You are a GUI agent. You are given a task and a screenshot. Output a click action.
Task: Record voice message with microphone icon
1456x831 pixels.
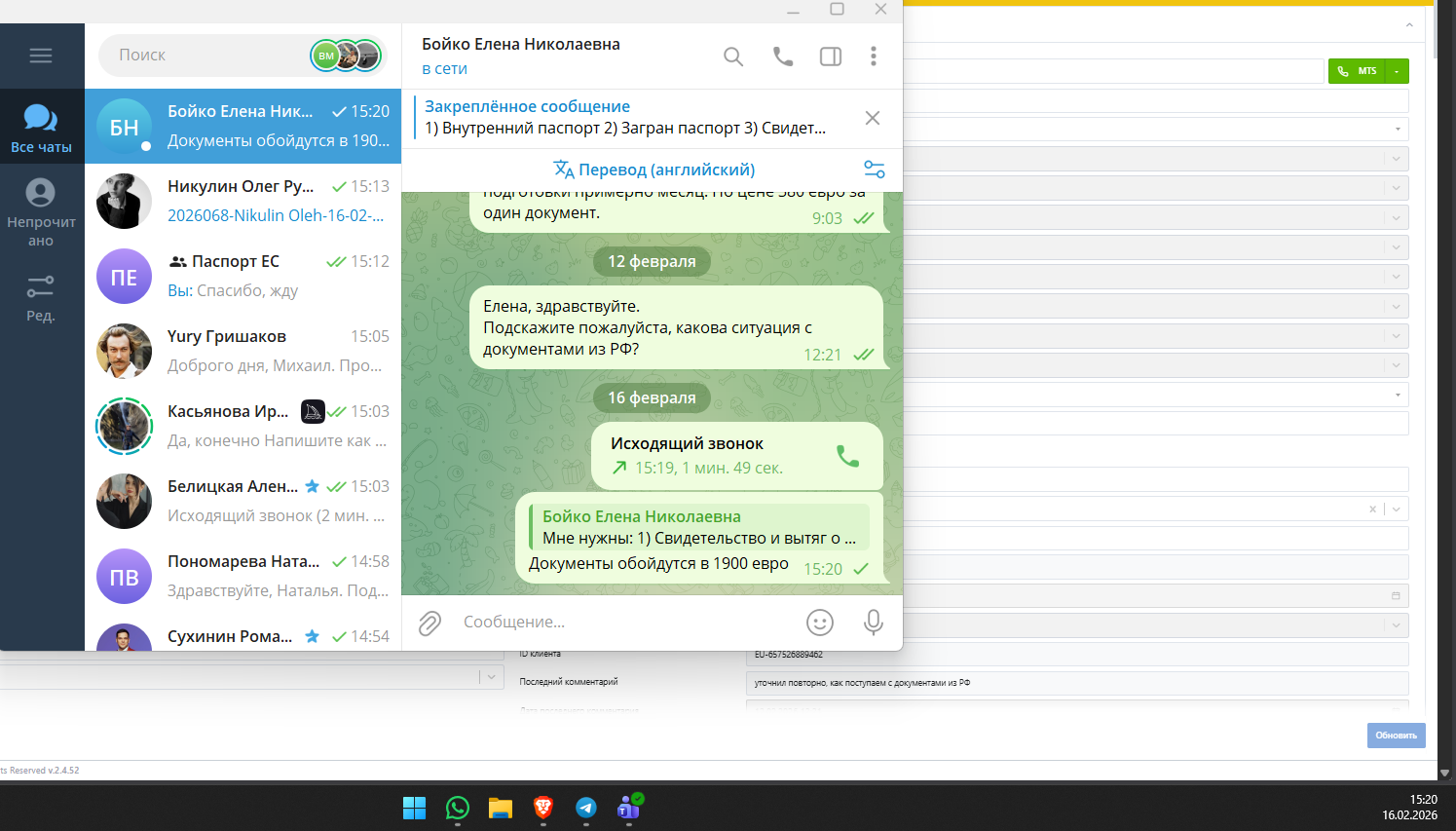click(x=874, y=623)
